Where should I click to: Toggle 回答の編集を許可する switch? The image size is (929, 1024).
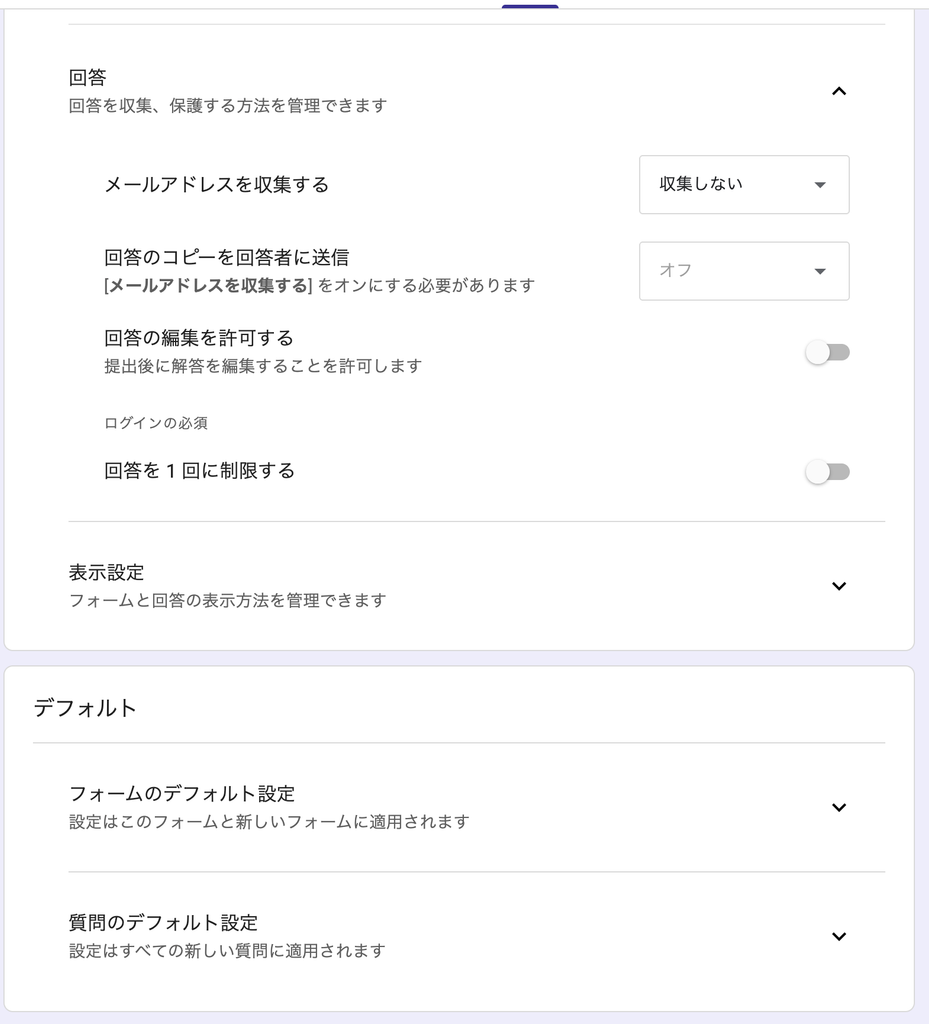[827, 353]
